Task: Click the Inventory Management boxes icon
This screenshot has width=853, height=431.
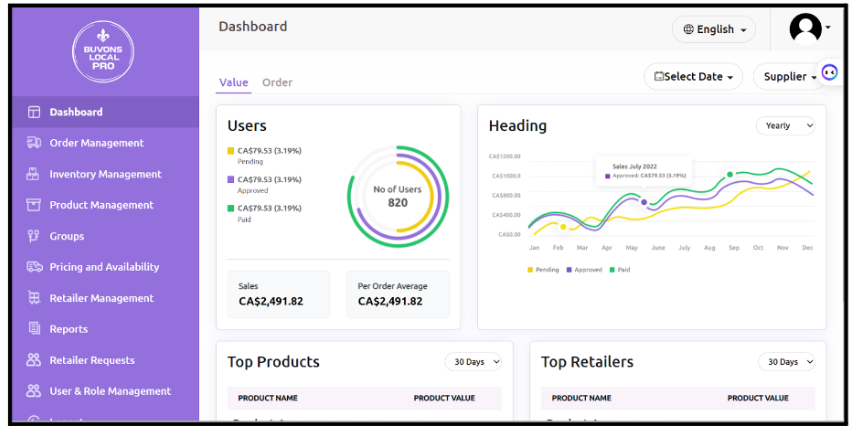Action: (x=33, y=174)
